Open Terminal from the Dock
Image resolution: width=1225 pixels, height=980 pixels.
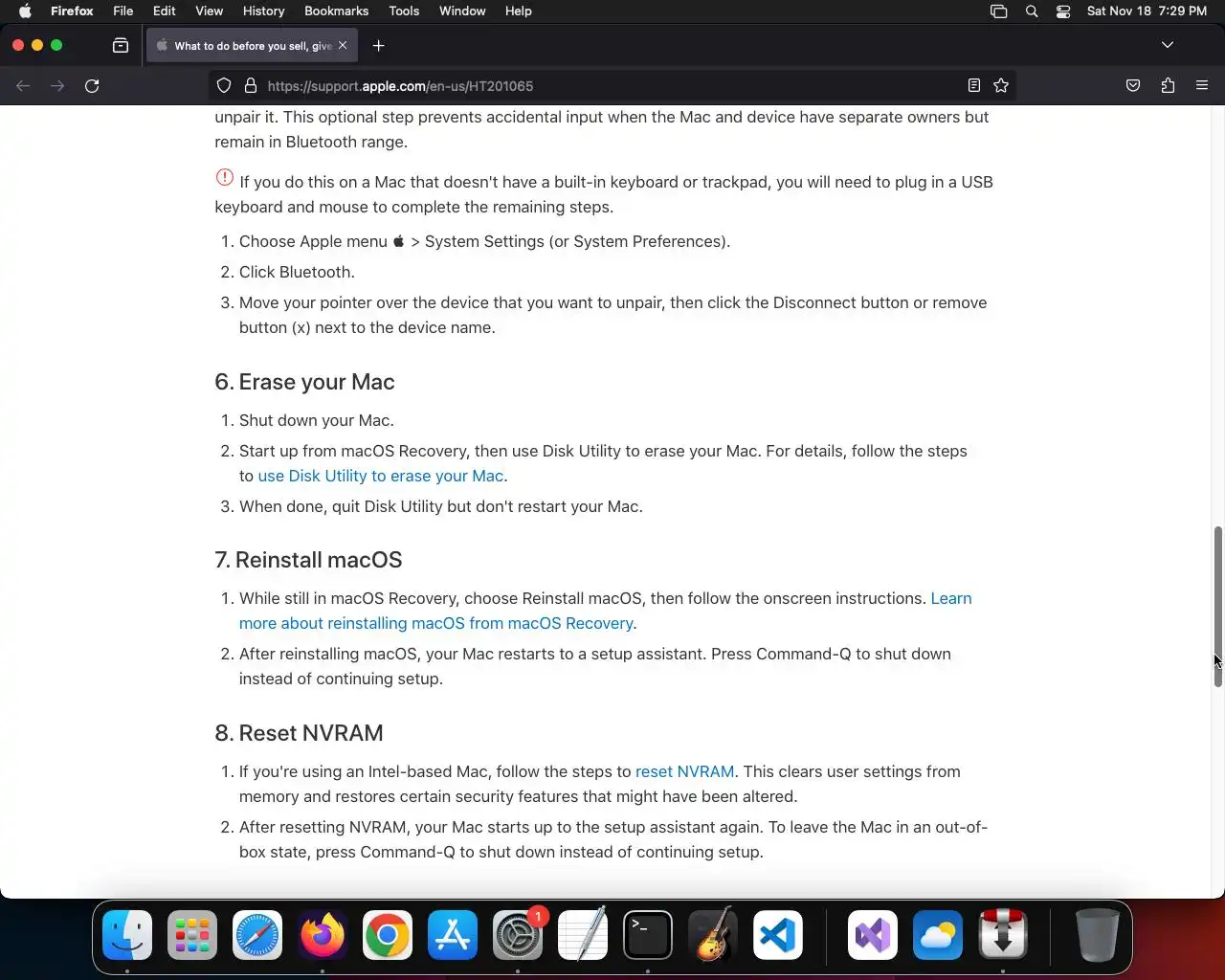coord(648,935)
